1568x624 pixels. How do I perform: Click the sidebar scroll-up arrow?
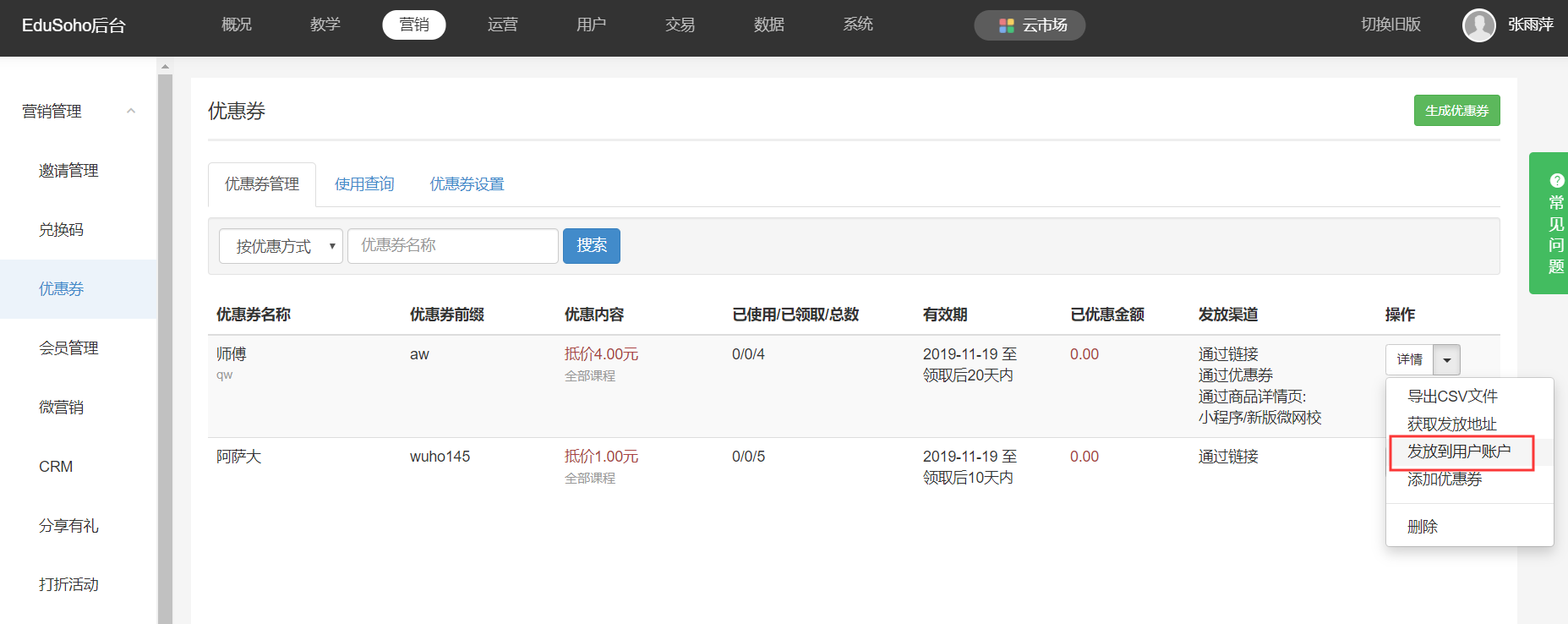(x=165, y=66)
